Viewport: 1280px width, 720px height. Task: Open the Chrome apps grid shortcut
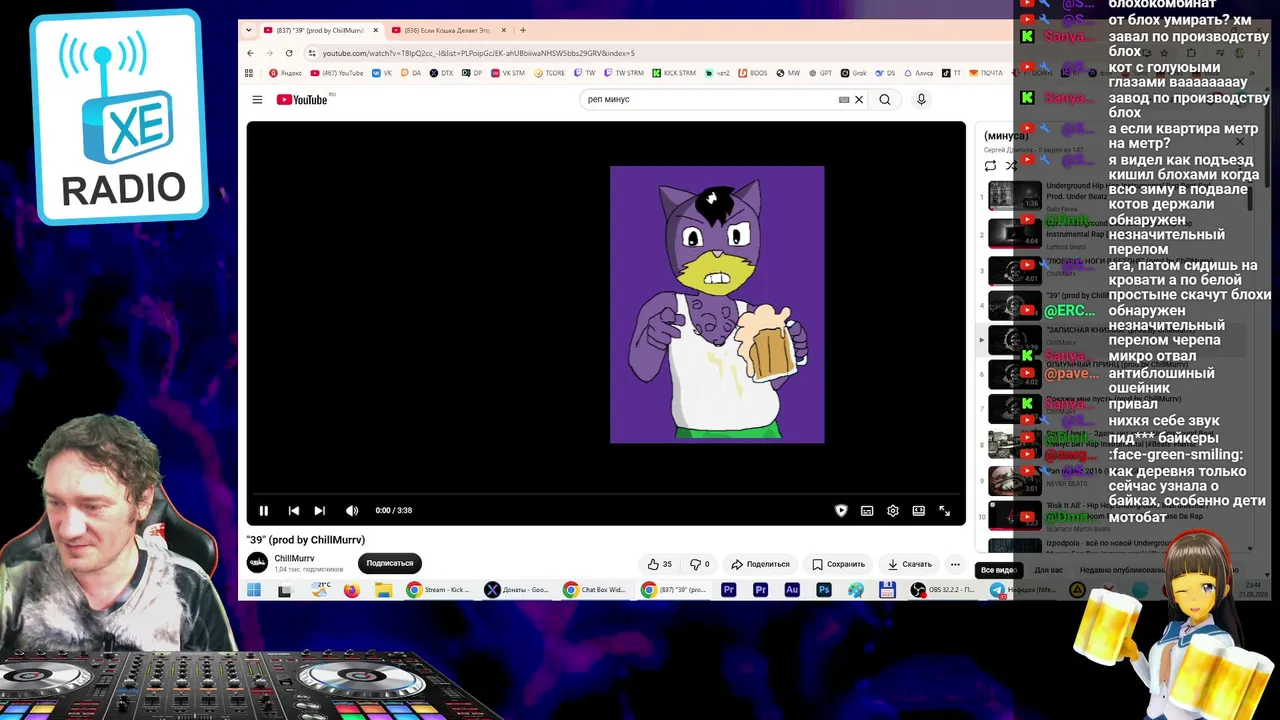249,73
